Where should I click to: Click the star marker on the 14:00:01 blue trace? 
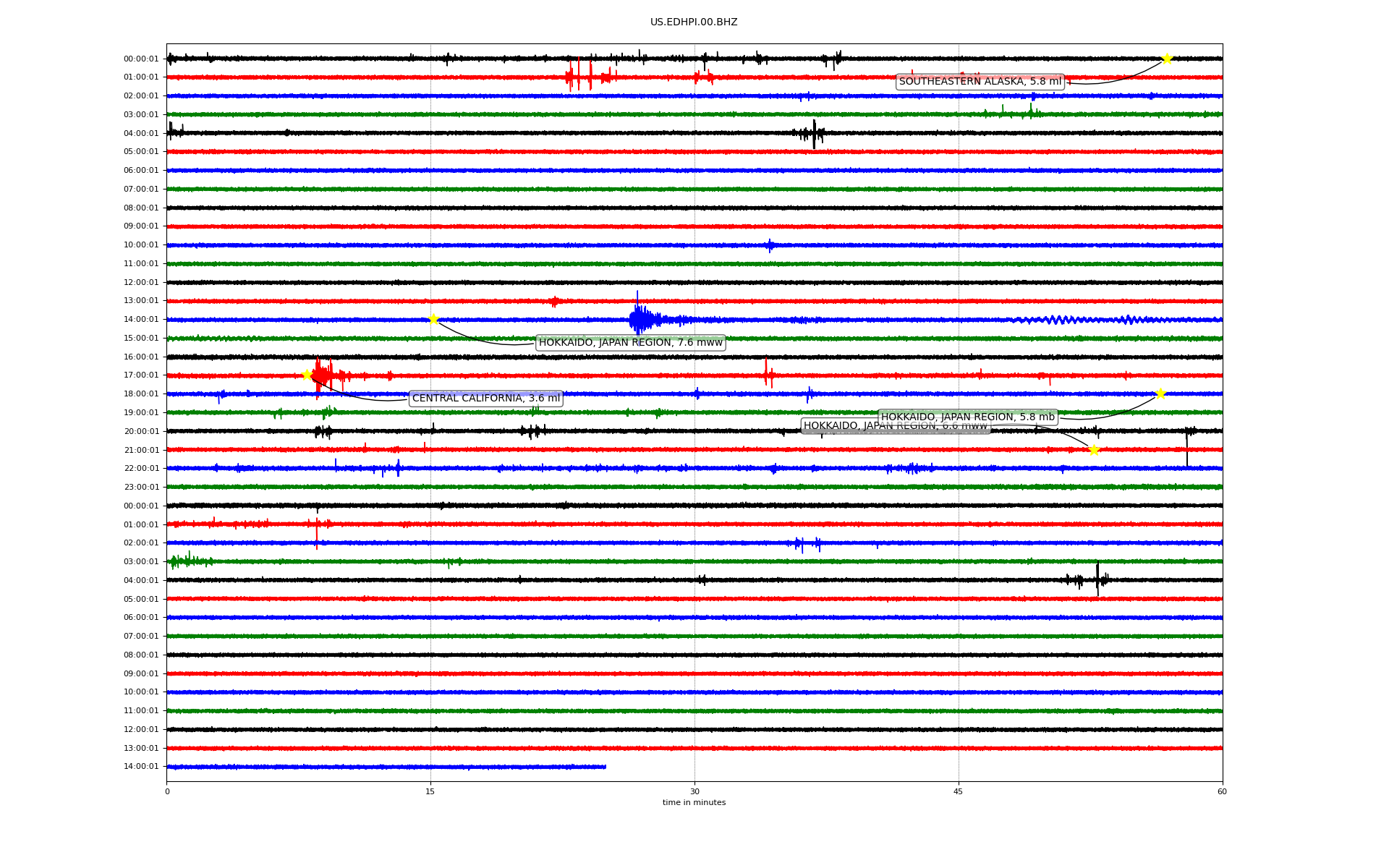433,319
